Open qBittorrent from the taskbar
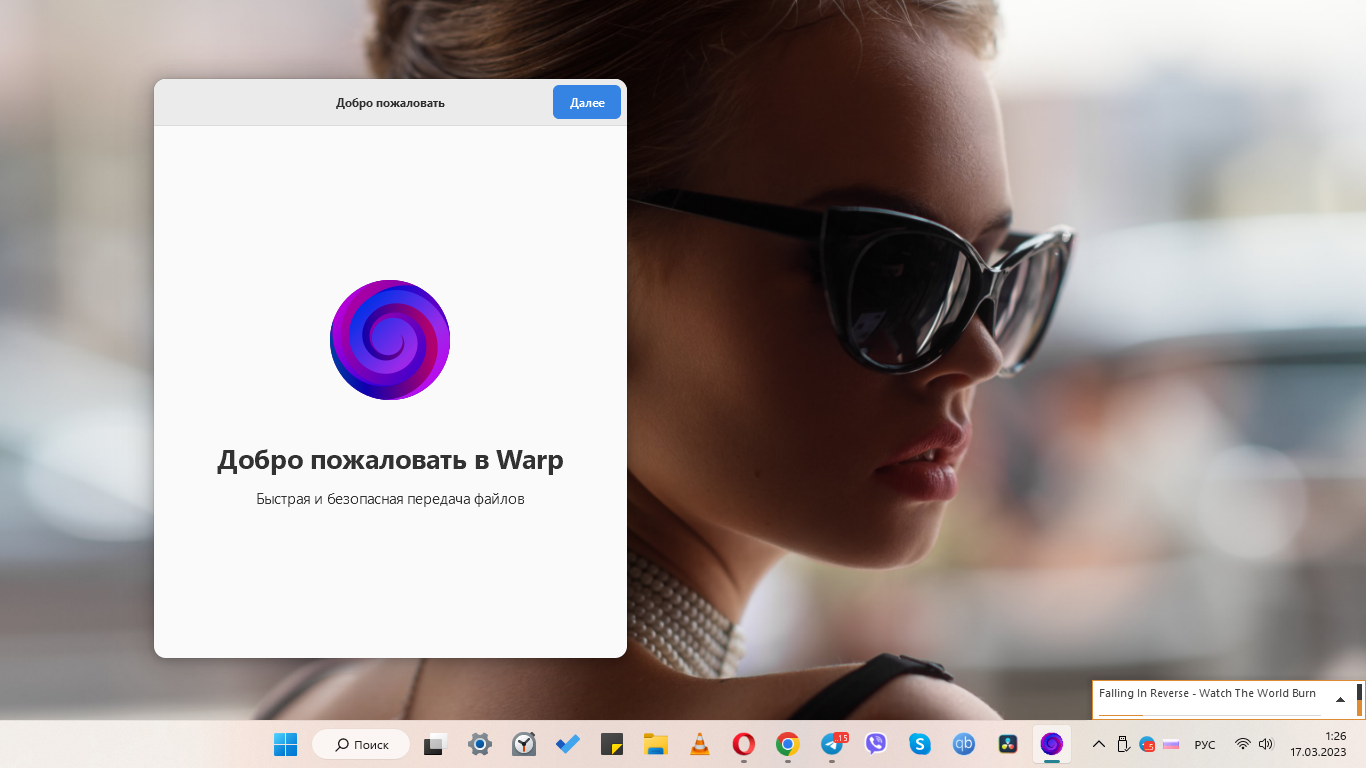1366x768 pixels. click(964, 744)
